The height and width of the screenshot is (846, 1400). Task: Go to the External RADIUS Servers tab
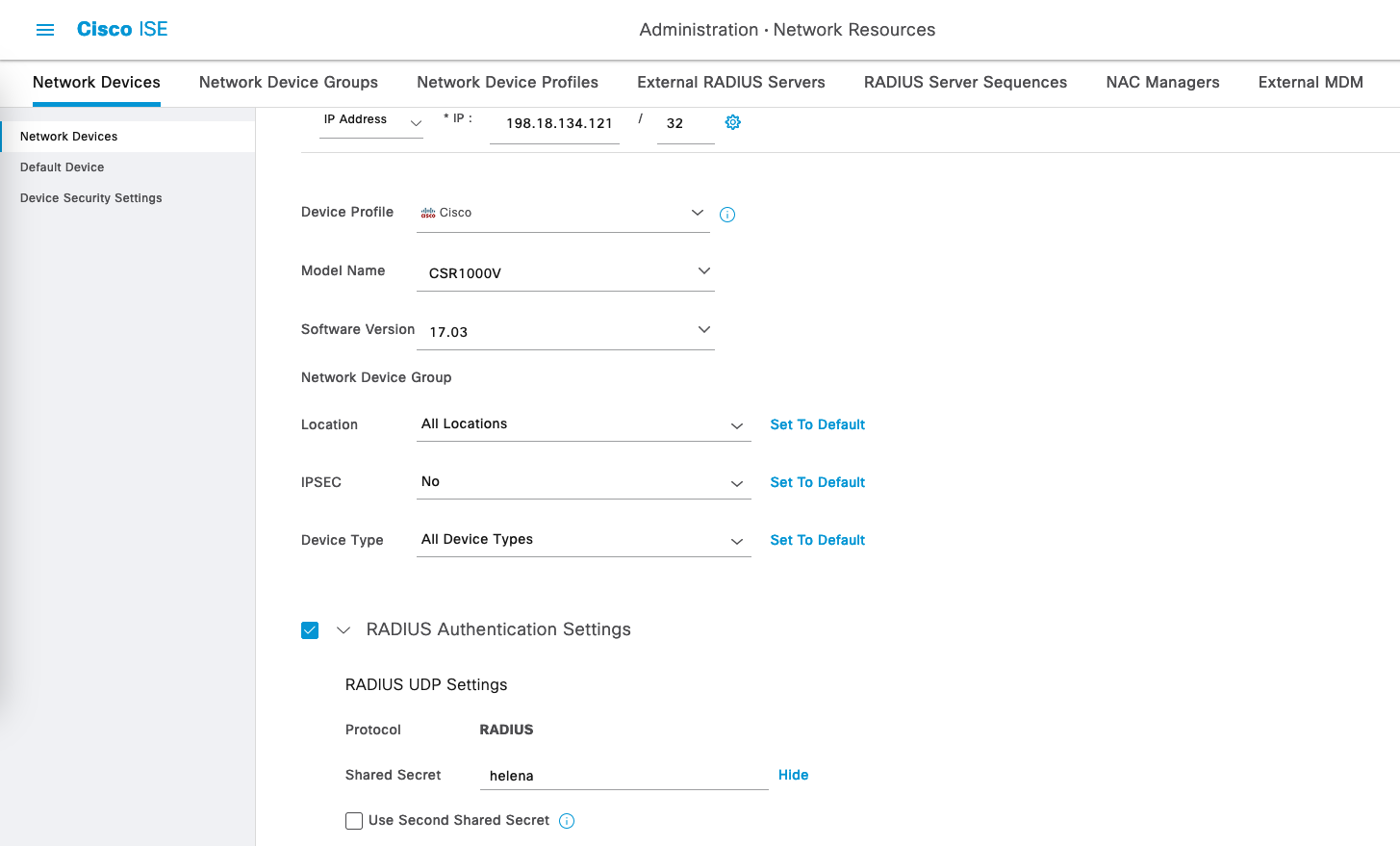coord(730,83)
